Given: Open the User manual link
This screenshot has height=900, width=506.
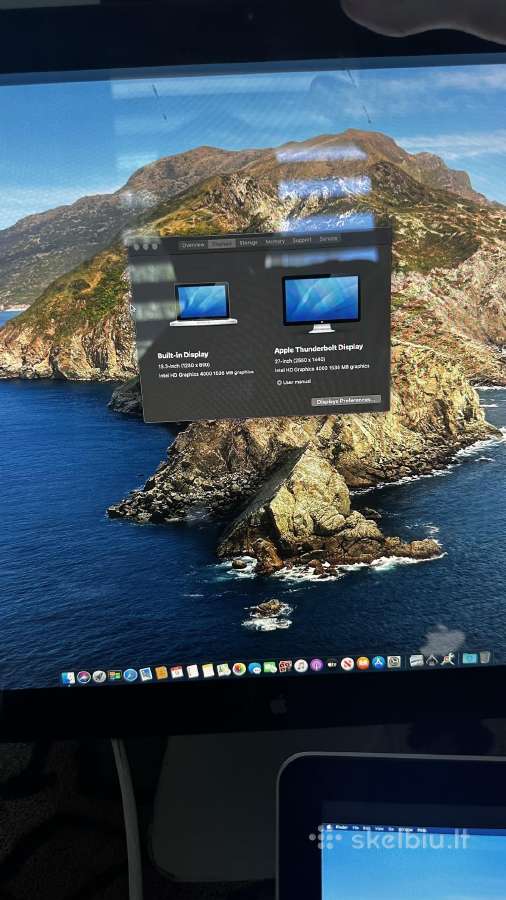Looking at the screenshot, I should coord(294,382).
